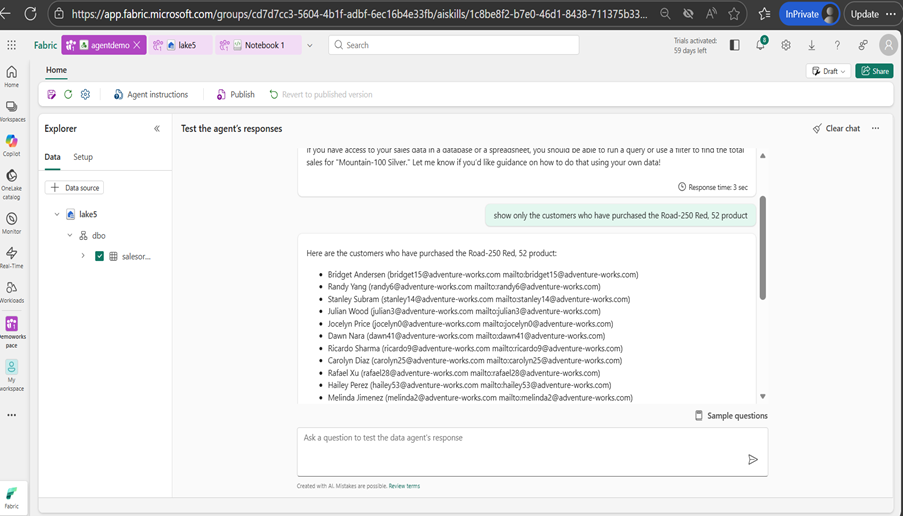This screenshot has width=903, height=516.
Task: Click the Fabric logo at bottom-left
Action: [12, 498]
